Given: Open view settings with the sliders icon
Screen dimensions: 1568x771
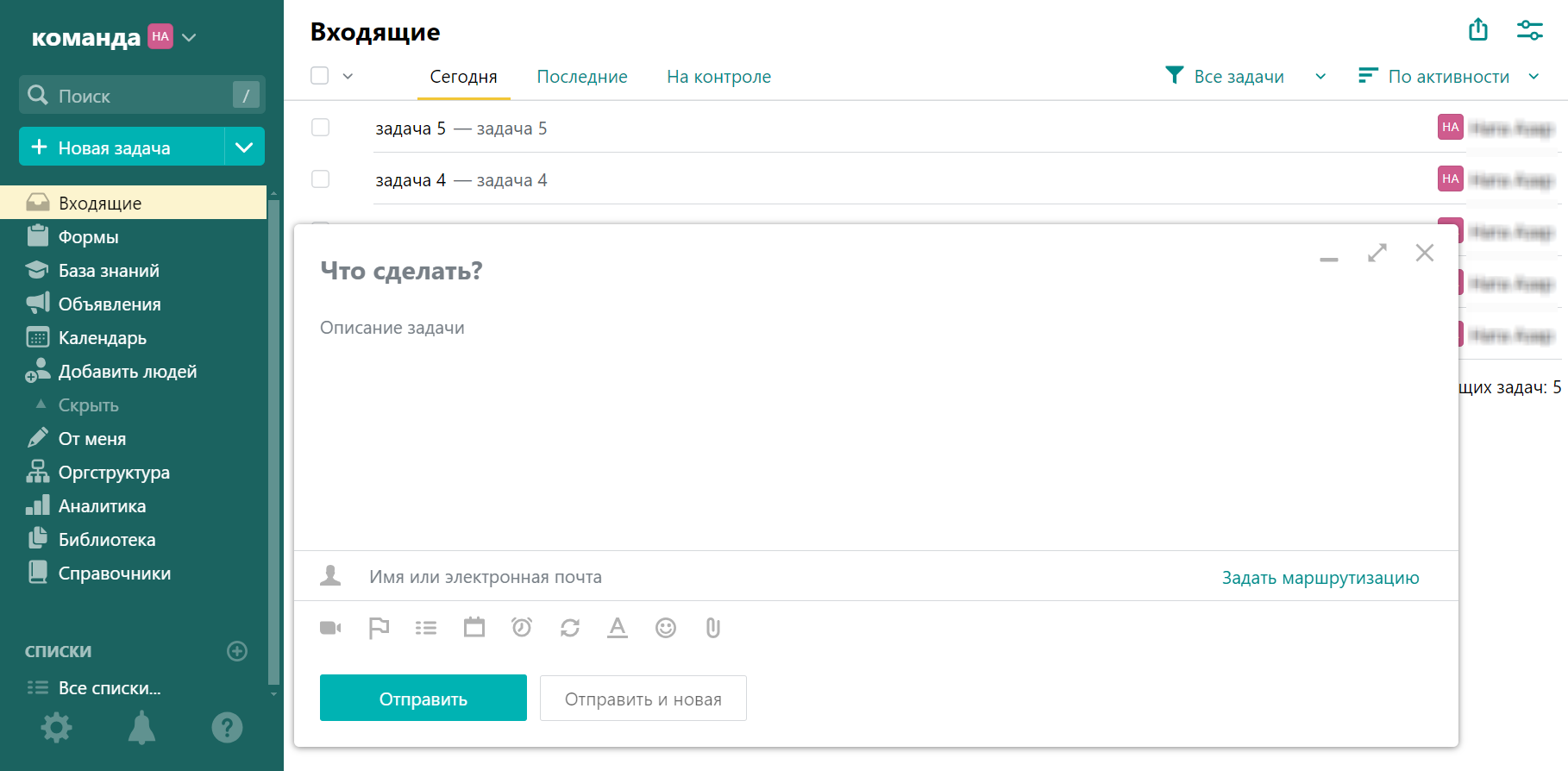Looking at the screenshot, I should [1530, 30].
